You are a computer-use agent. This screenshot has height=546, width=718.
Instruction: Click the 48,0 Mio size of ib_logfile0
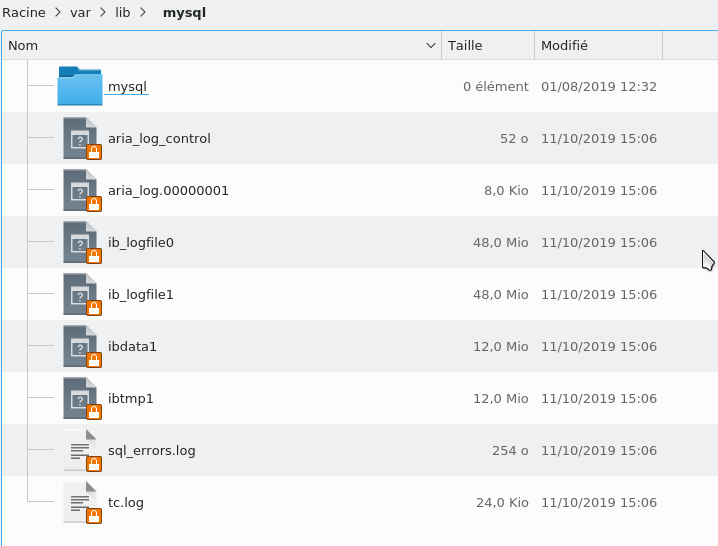(x=500, y=242)
